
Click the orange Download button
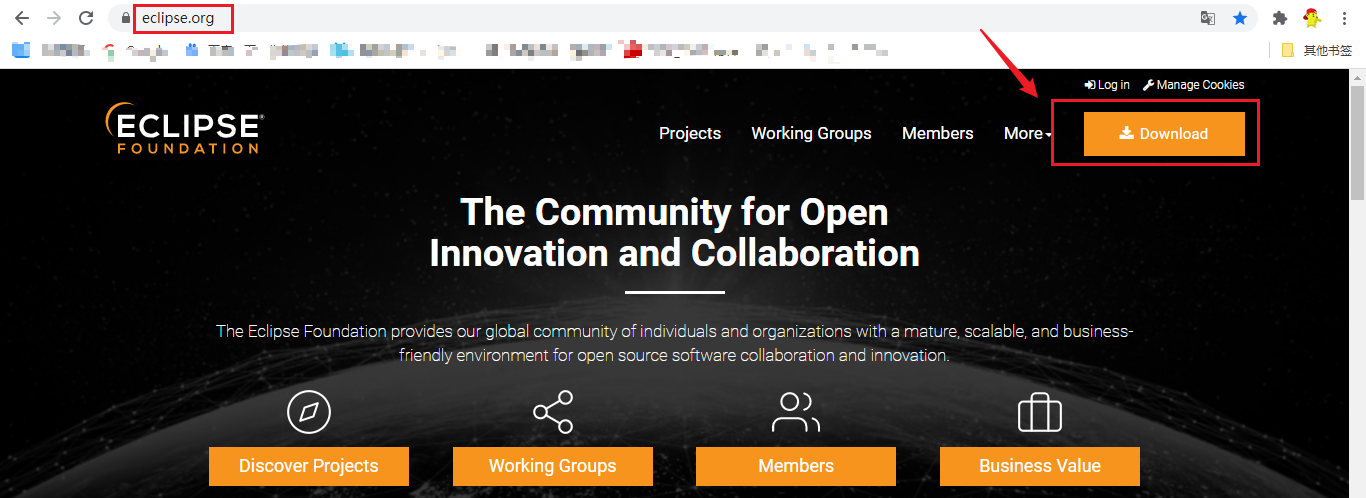point(1164,134)
